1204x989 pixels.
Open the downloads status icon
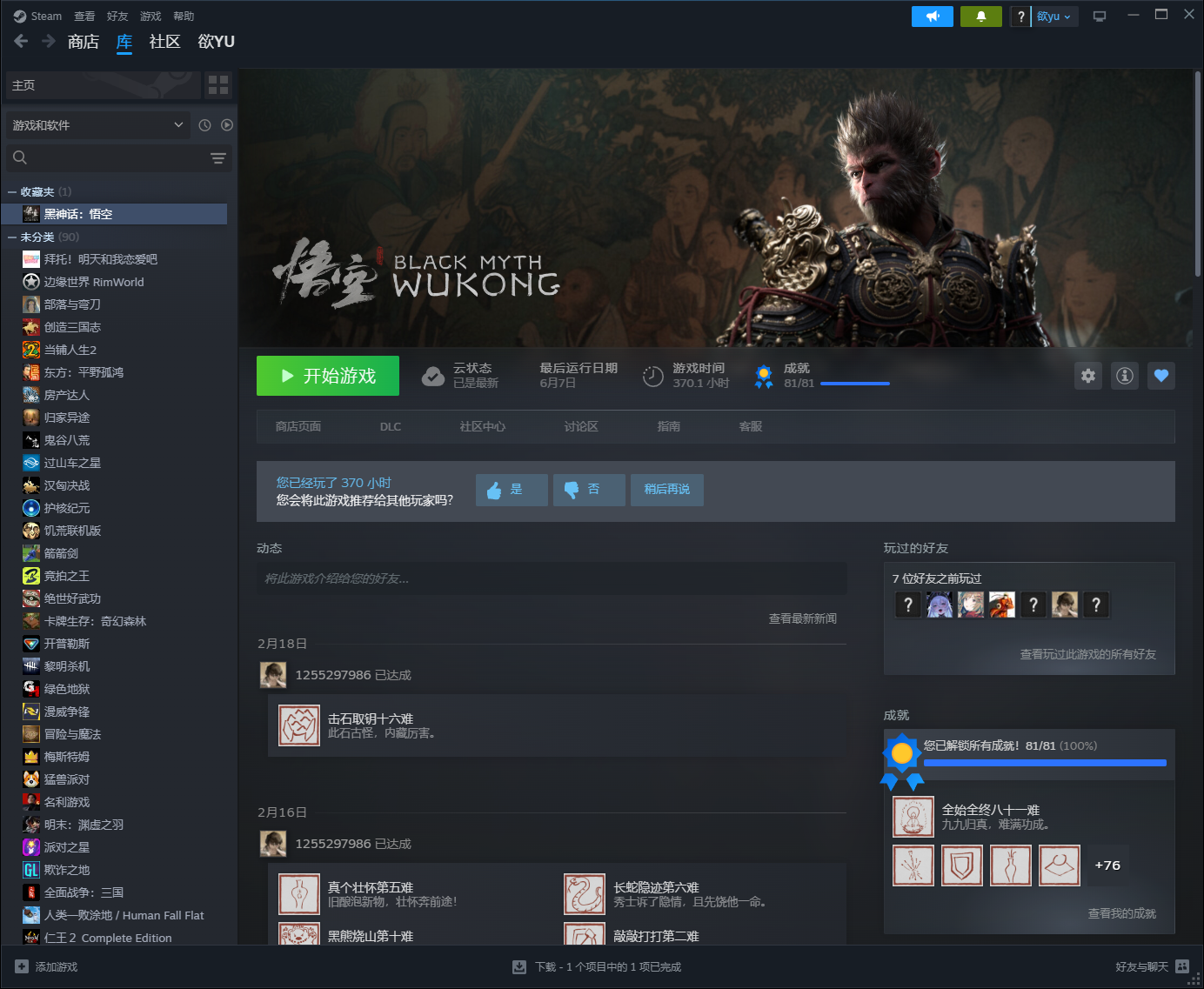pyautogui.click(x=519, y=966)
